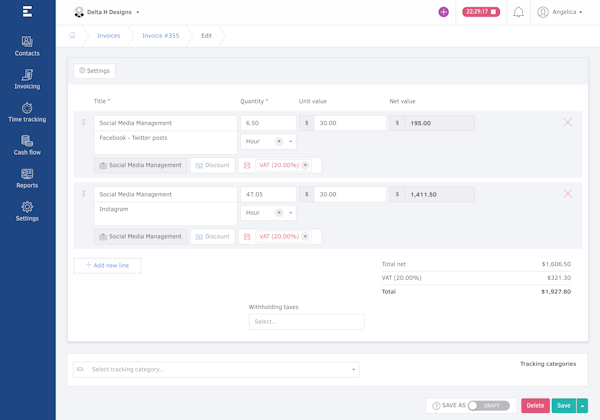Go to the Invoice #355 breadcrumb

(161, 36)
